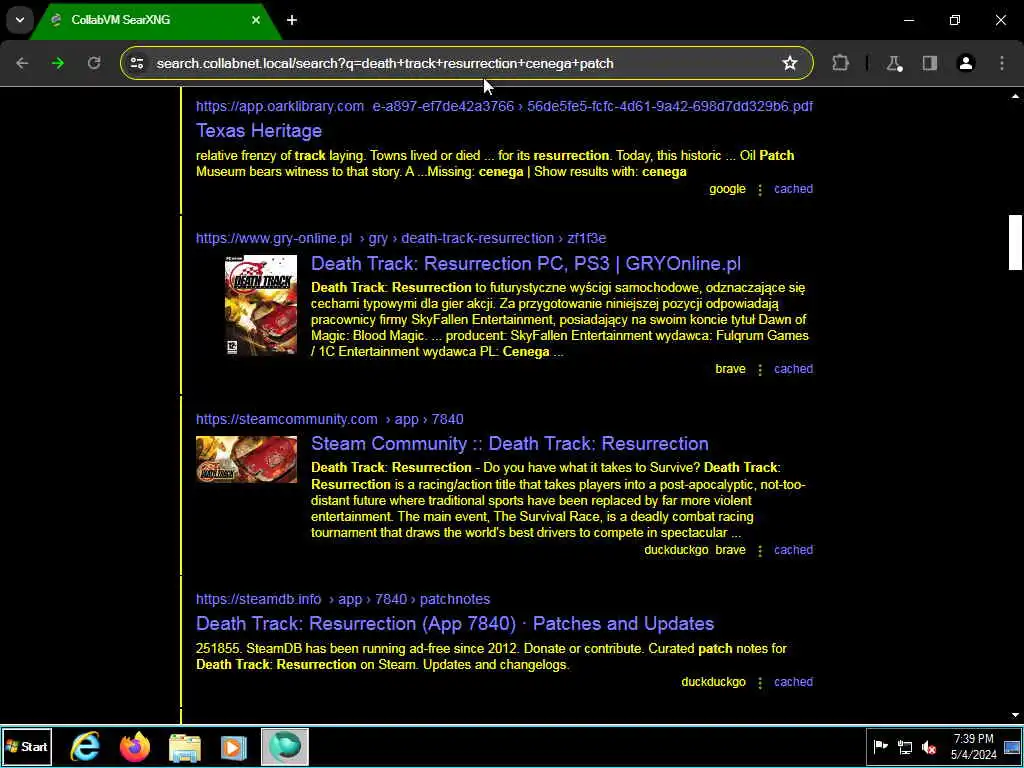This screenshot has width=1024, height=768.
Task: Open Windows Explorer folder in taskbar
Action: [185, 746]
